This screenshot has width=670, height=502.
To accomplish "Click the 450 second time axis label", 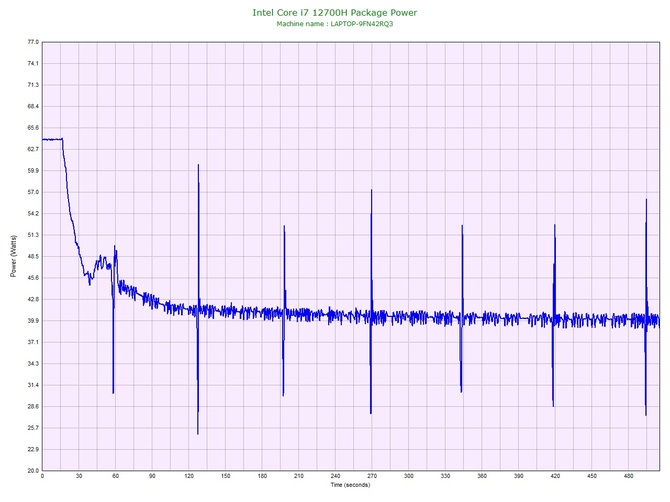I will [x=592, y=476].
